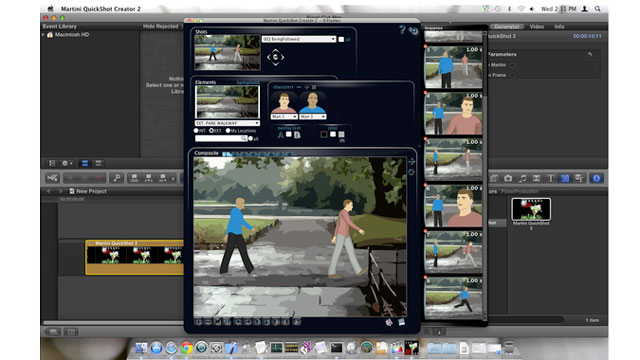This screenshot has width=640, height=360.
Task: Select rotate tool beside Composite view
Action: pos(411,172)
